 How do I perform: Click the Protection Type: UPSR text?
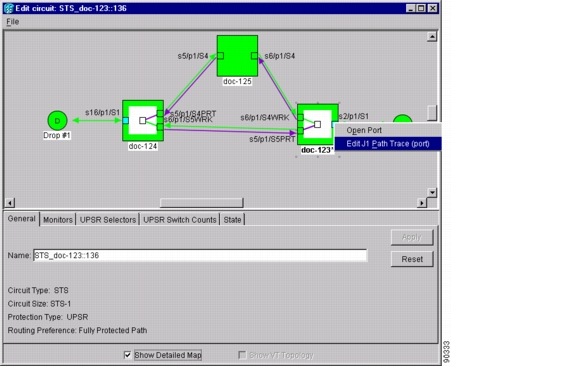(x=48, y=317)
